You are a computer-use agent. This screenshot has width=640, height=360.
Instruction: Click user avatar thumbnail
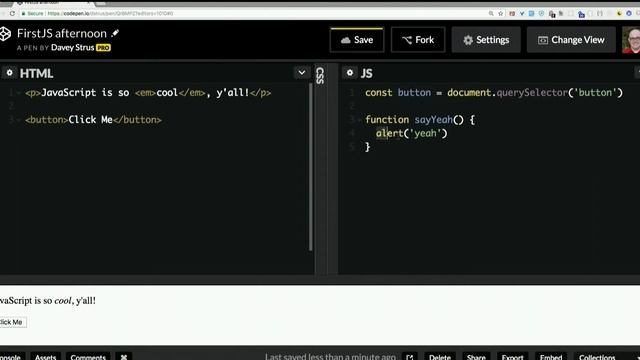point(631,40)
